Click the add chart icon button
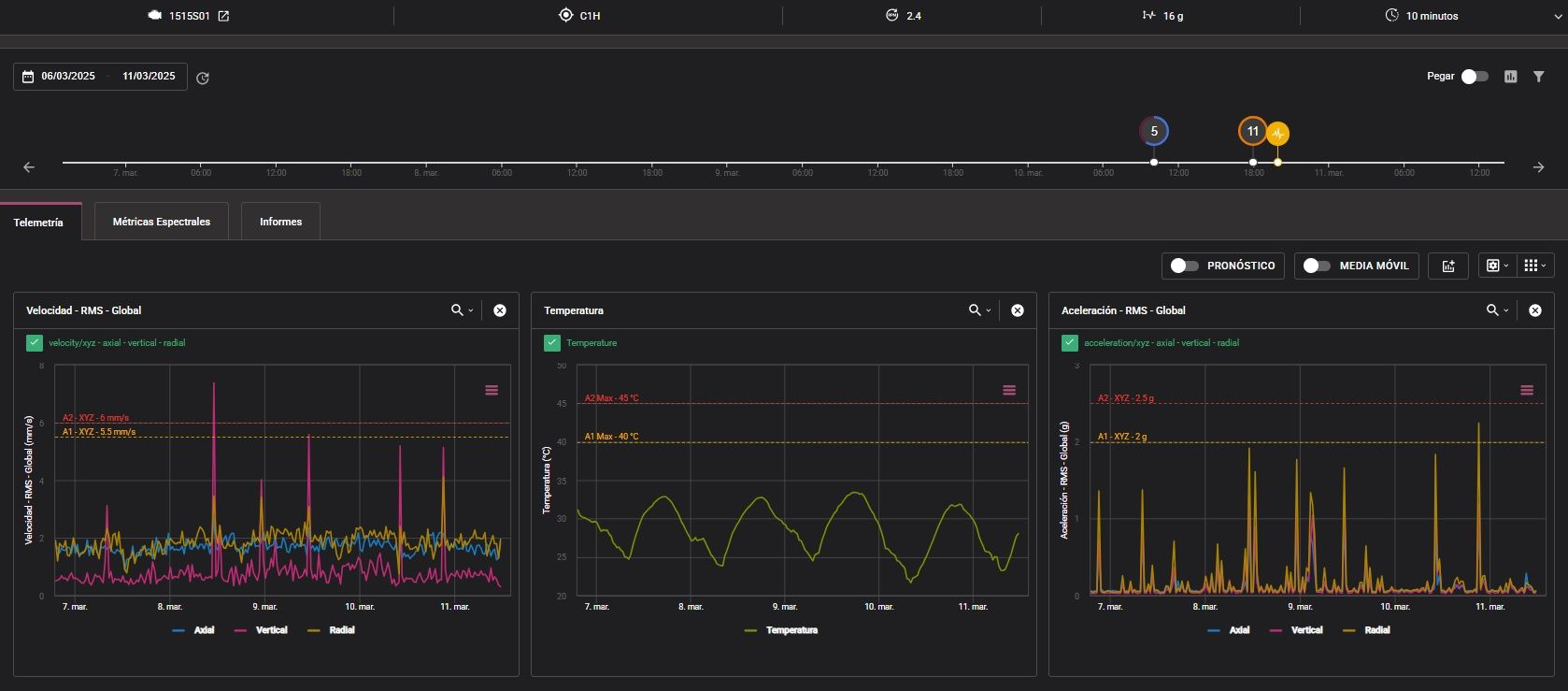1568x691 pixels. (x=1448, y=266)
